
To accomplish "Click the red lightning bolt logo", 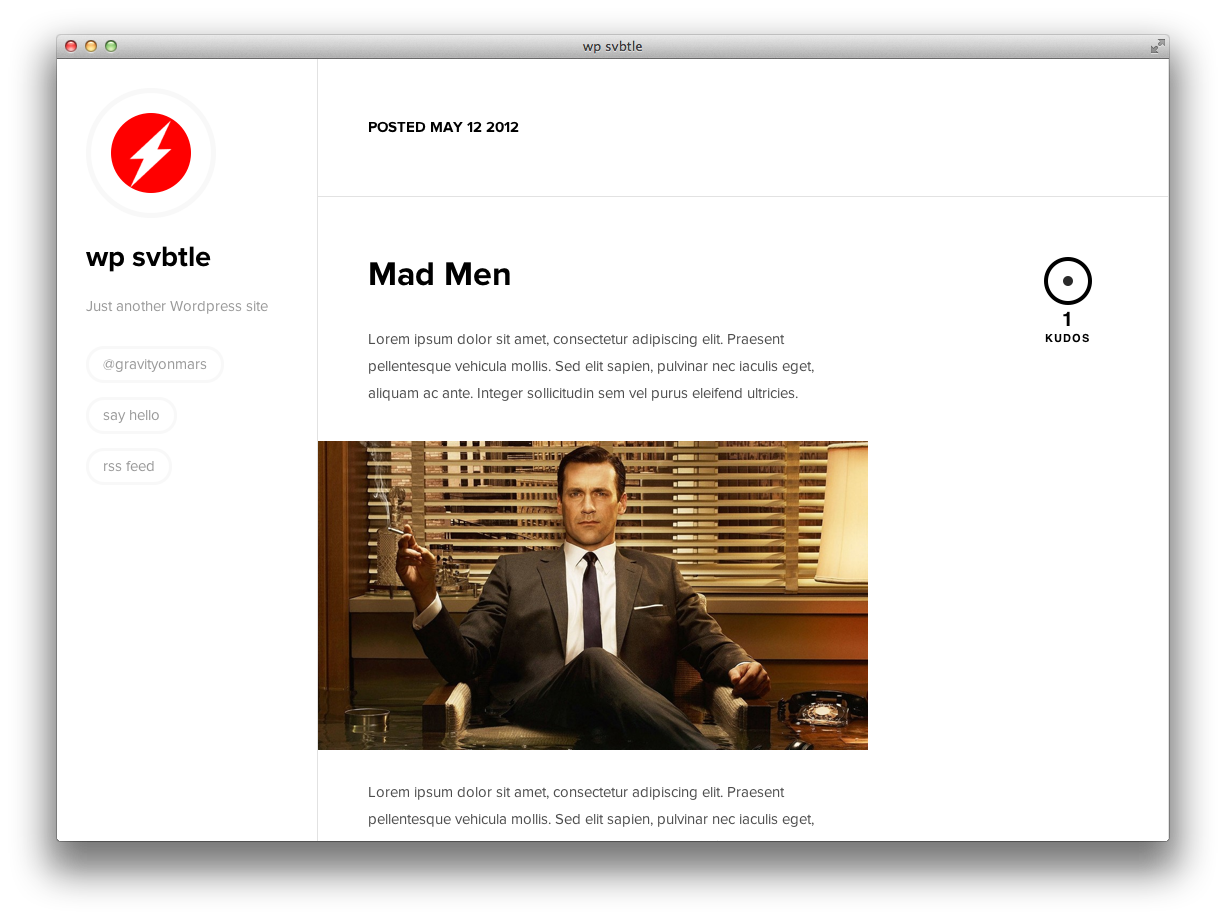I will tap(151, 153).
